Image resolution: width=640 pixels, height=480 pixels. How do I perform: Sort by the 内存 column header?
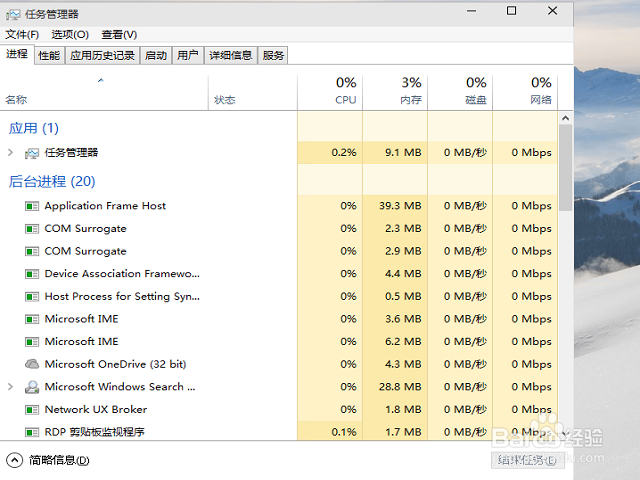[395, 93]
